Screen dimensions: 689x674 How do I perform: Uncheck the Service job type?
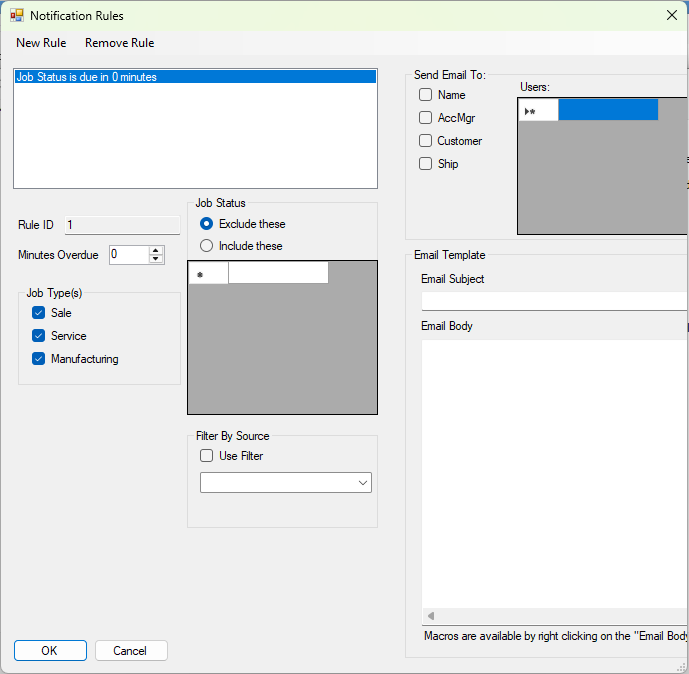(x=39, y=336)
